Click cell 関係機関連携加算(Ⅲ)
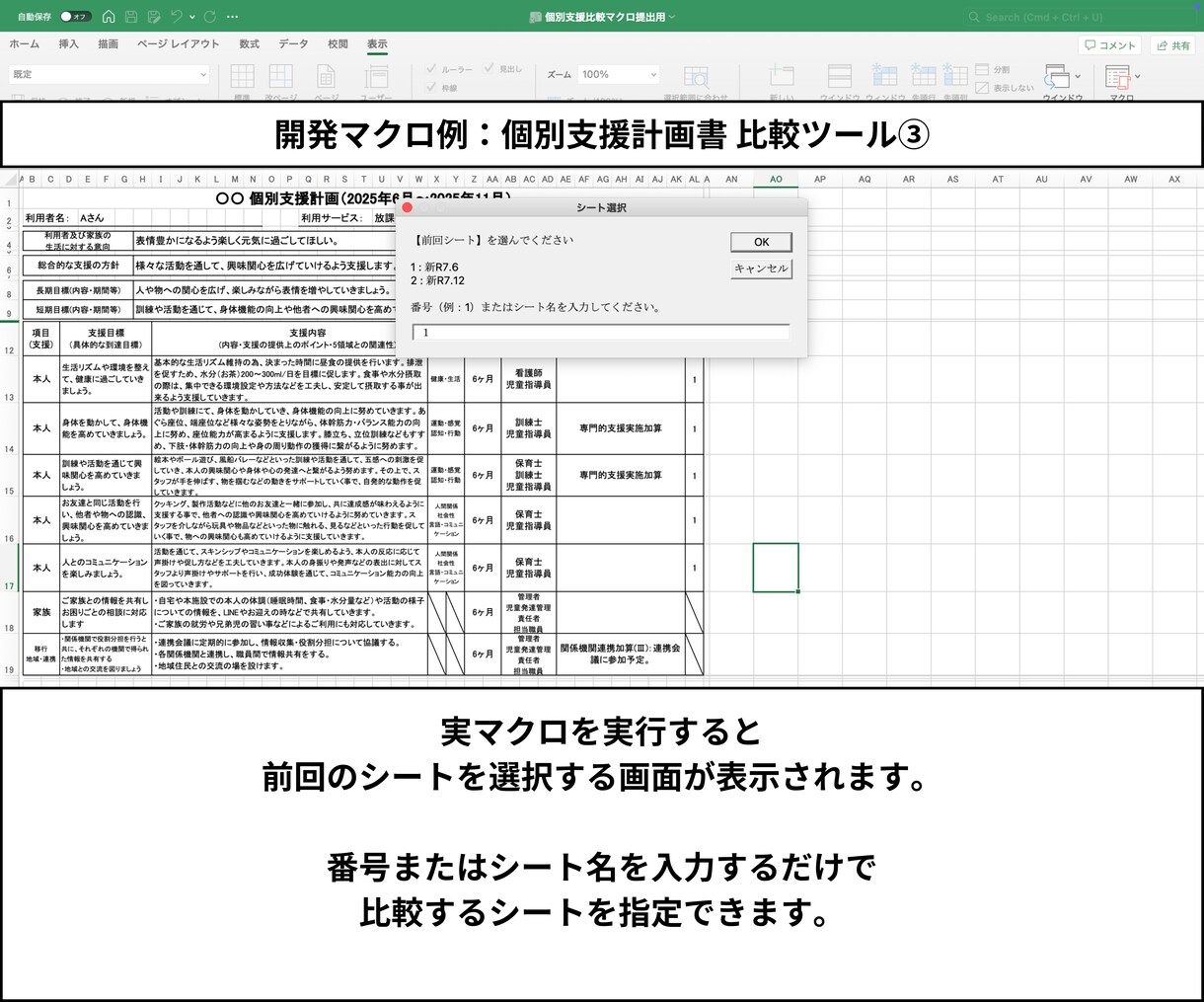The width and height of the screenshot is (1204, 1002). [x=621, y=654]
